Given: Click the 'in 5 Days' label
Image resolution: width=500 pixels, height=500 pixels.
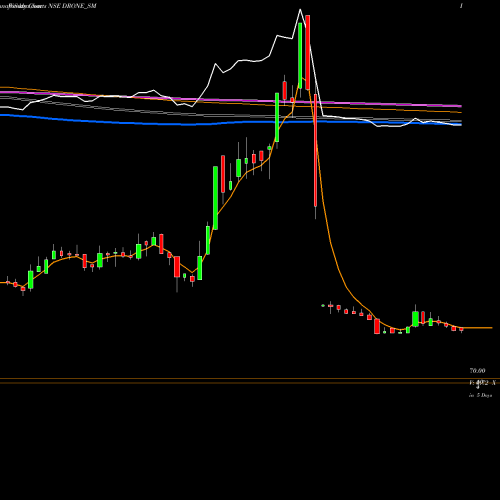Looking at the screenshot, I should (x=480, y=395).
